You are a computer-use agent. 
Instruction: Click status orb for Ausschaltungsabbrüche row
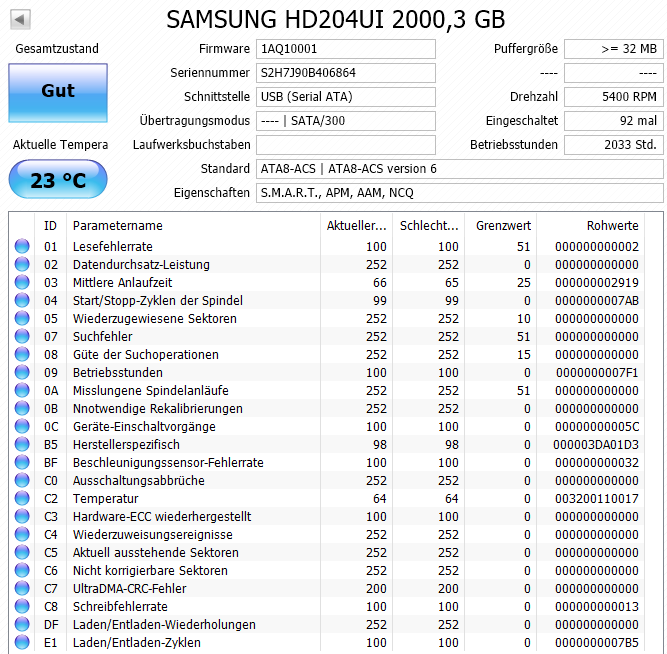tap(22, 480)
